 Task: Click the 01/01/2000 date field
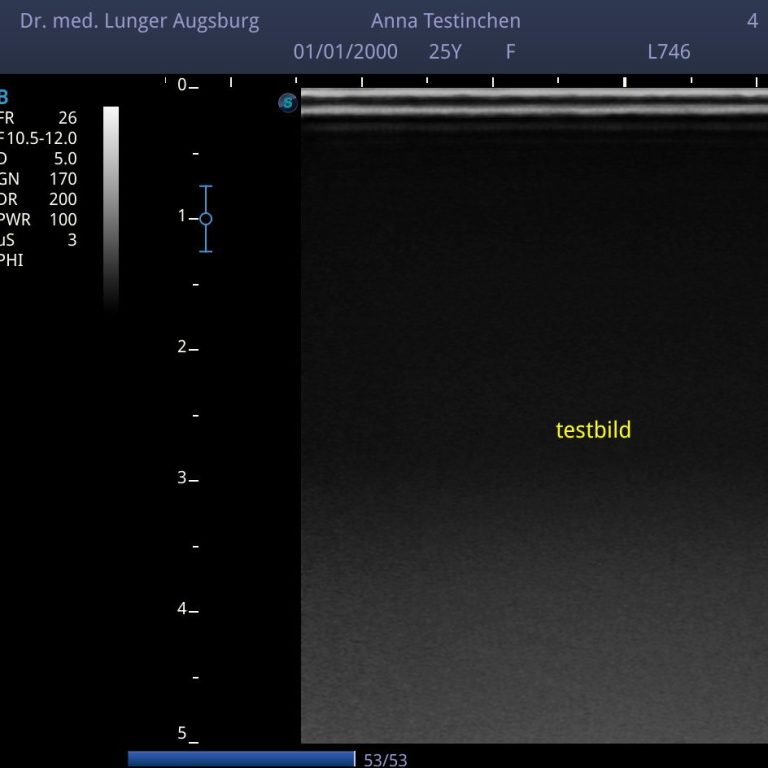pos(345,51)
